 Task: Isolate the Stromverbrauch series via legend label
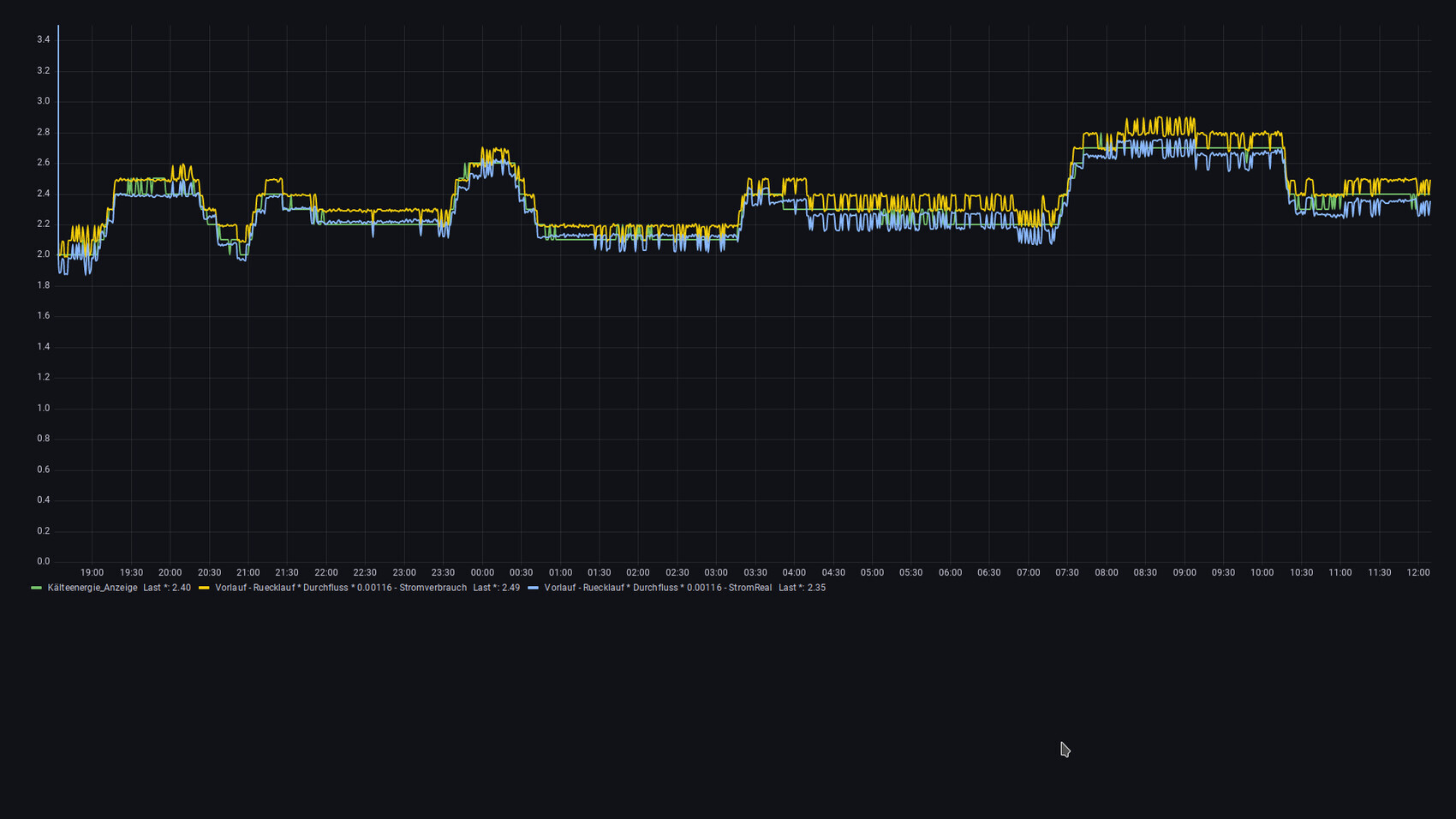(340, 588)
